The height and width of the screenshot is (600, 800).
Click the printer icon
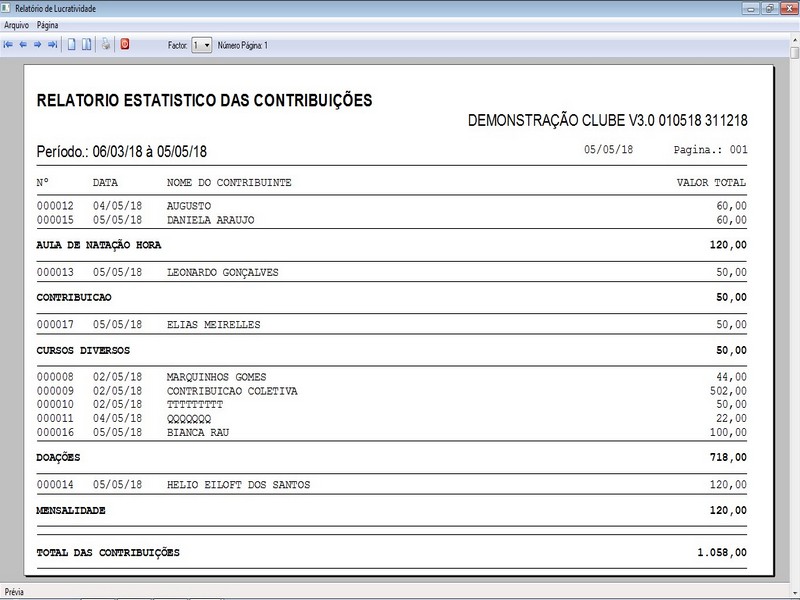(x=106, y=44)
